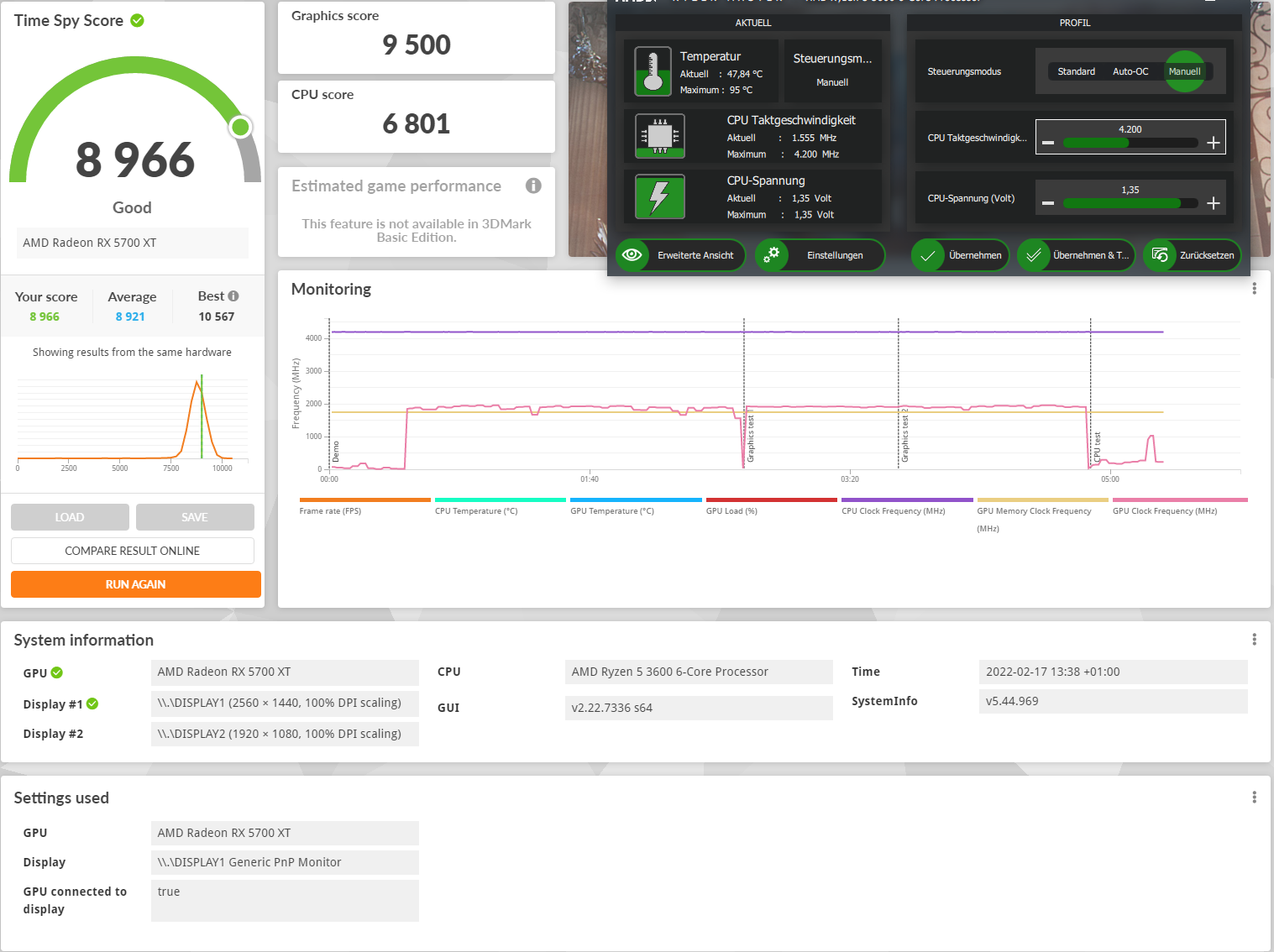Click the Zurücksetzen button label
Screen dimensions: 1274x952
pyautogui.click(x=1207, y=255)
